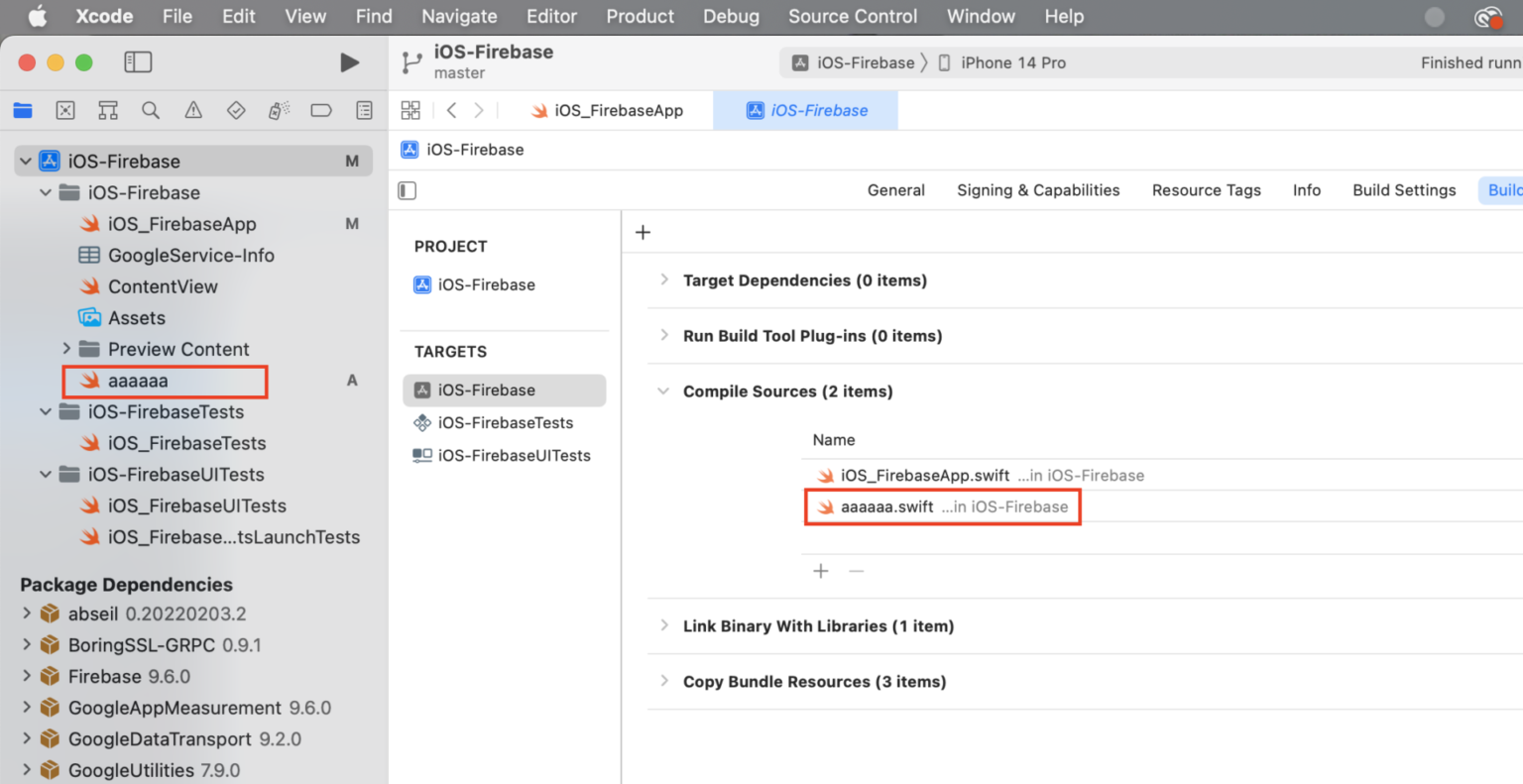Expand the Target Dependencies section
This screenshot has width=1523, height=784.
tap(664, 280)
